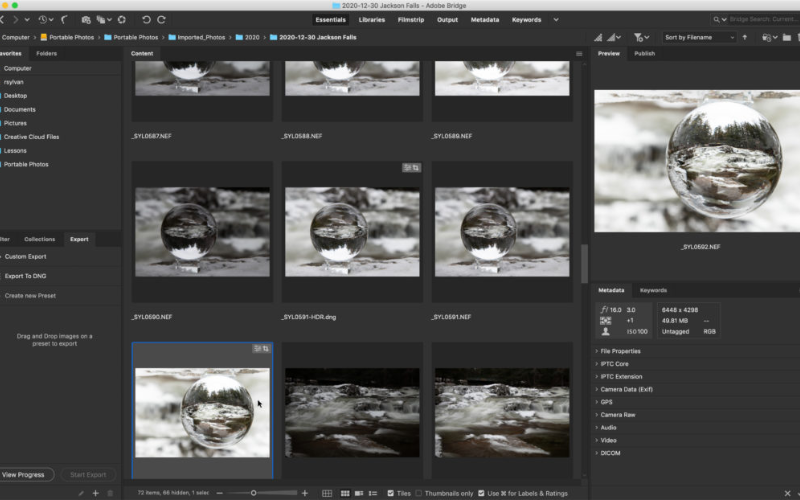
Task: Toggle ascending sort order arrow
Action: [x=745, y=37]
